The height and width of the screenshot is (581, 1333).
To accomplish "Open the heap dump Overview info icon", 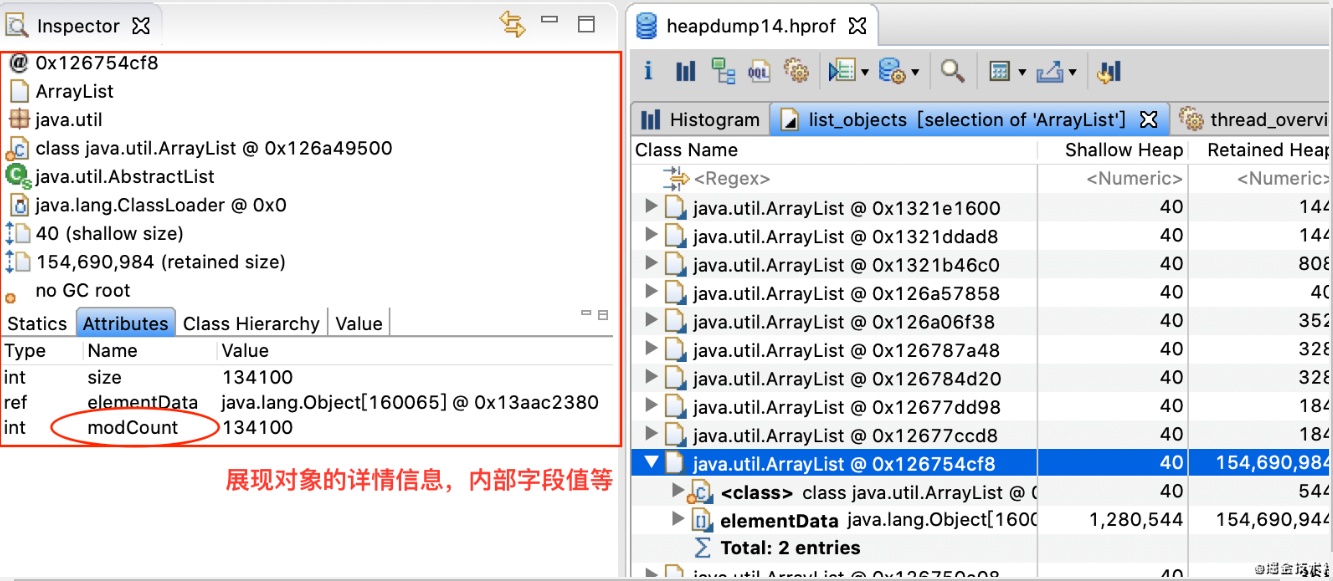I will click(x=648, y=71).
